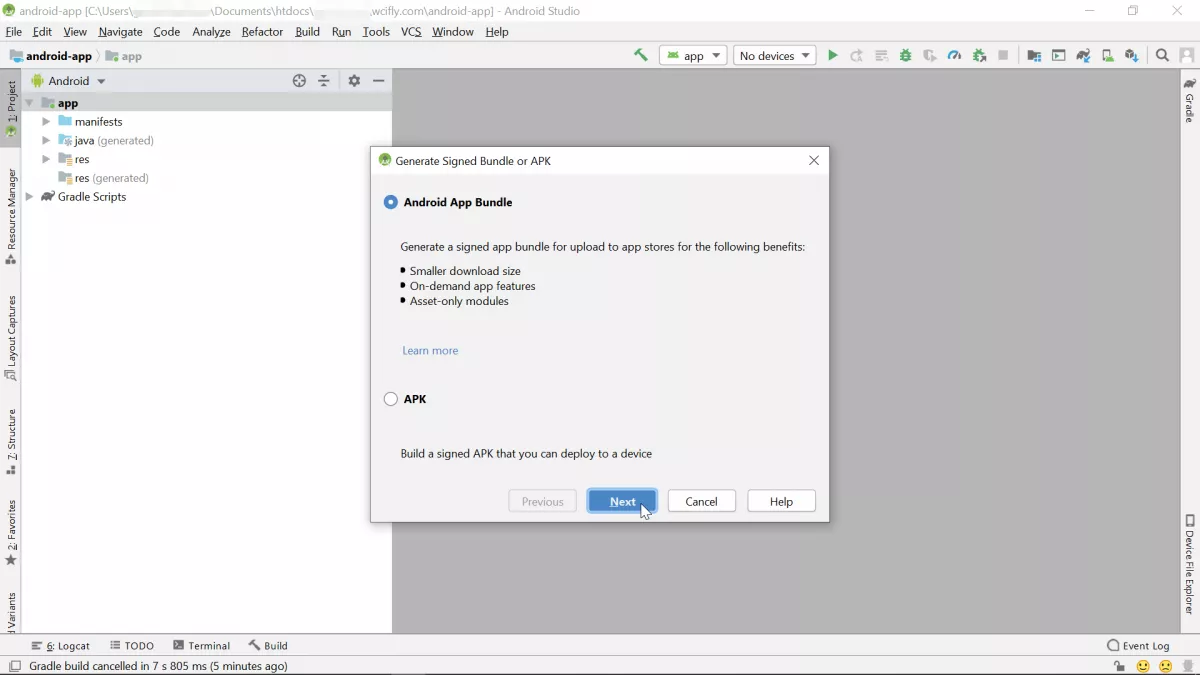Expand the manifests folder arrow
The image size is (1200, 675).
coord(46,122)
